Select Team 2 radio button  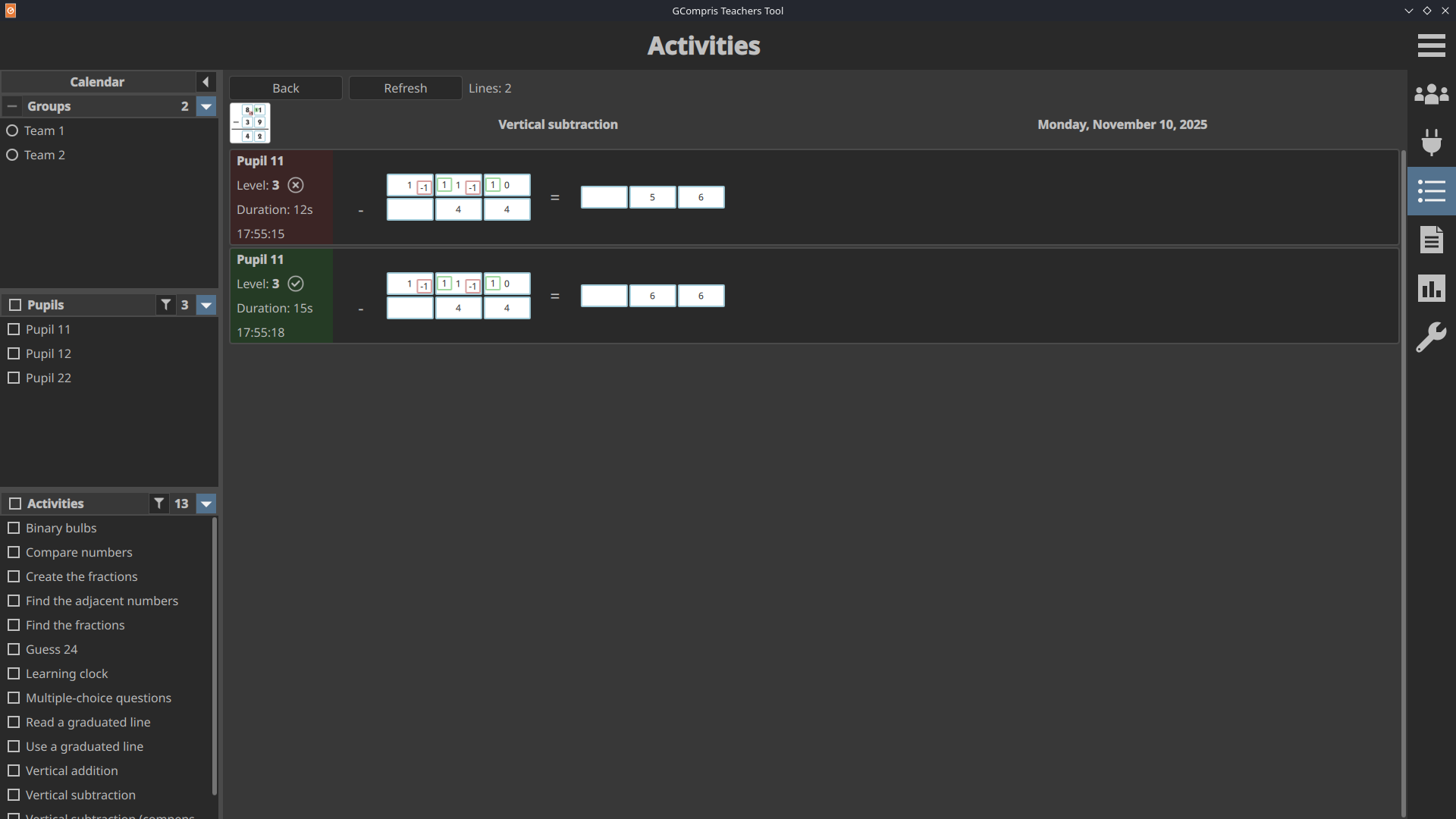[x=12, y=155]
